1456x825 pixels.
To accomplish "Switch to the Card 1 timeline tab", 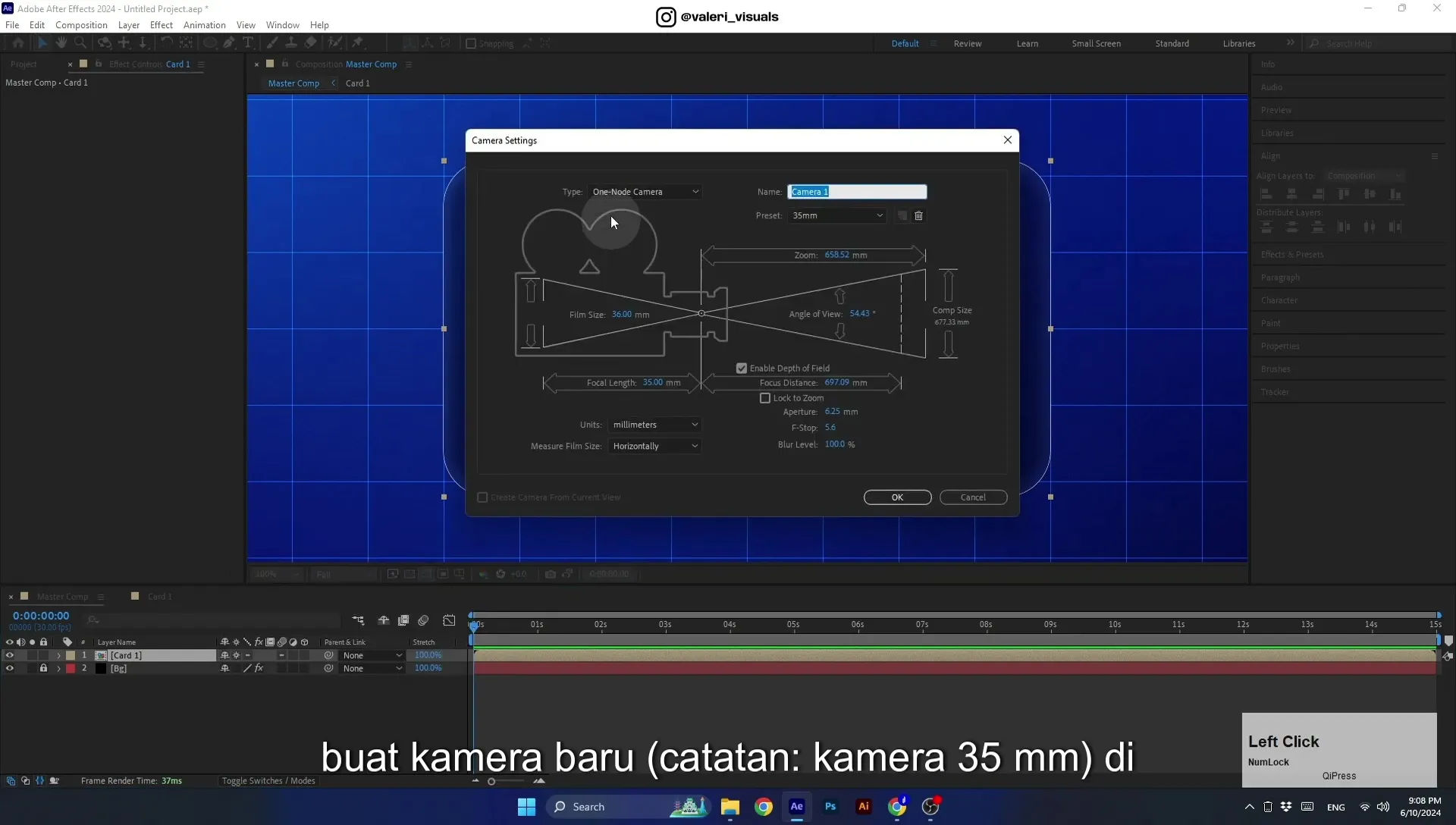I will click(159, 597).
